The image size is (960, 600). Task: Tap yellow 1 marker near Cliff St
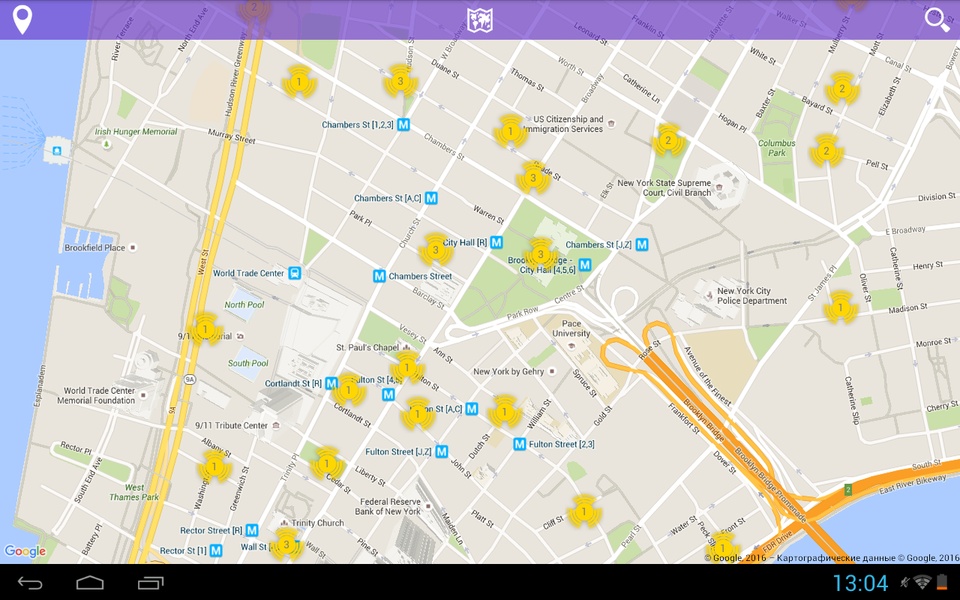[583, 512]
